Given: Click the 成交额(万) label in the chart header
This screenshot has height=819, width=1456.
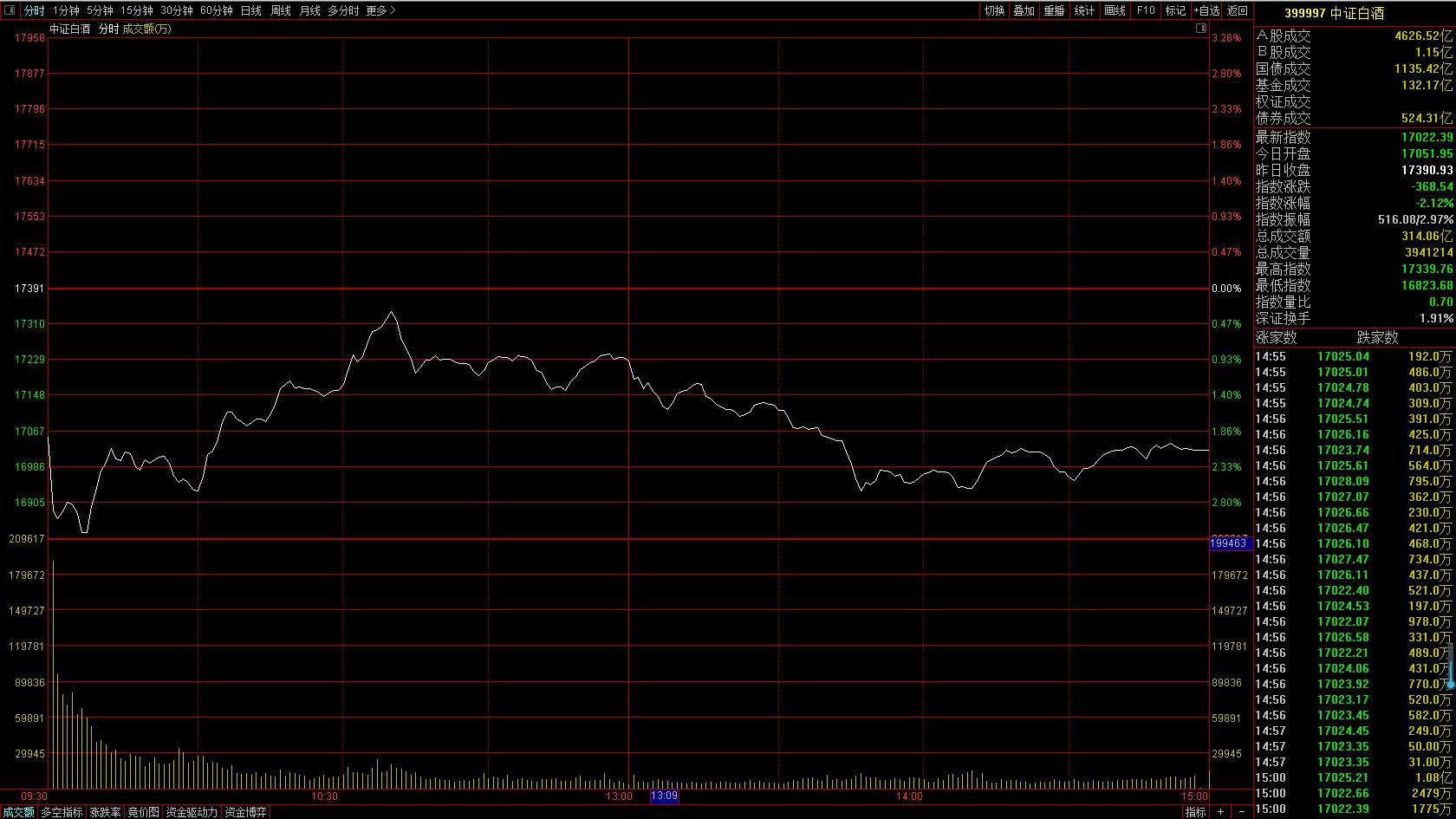Looking at the screenshot, I should [146, 29].
